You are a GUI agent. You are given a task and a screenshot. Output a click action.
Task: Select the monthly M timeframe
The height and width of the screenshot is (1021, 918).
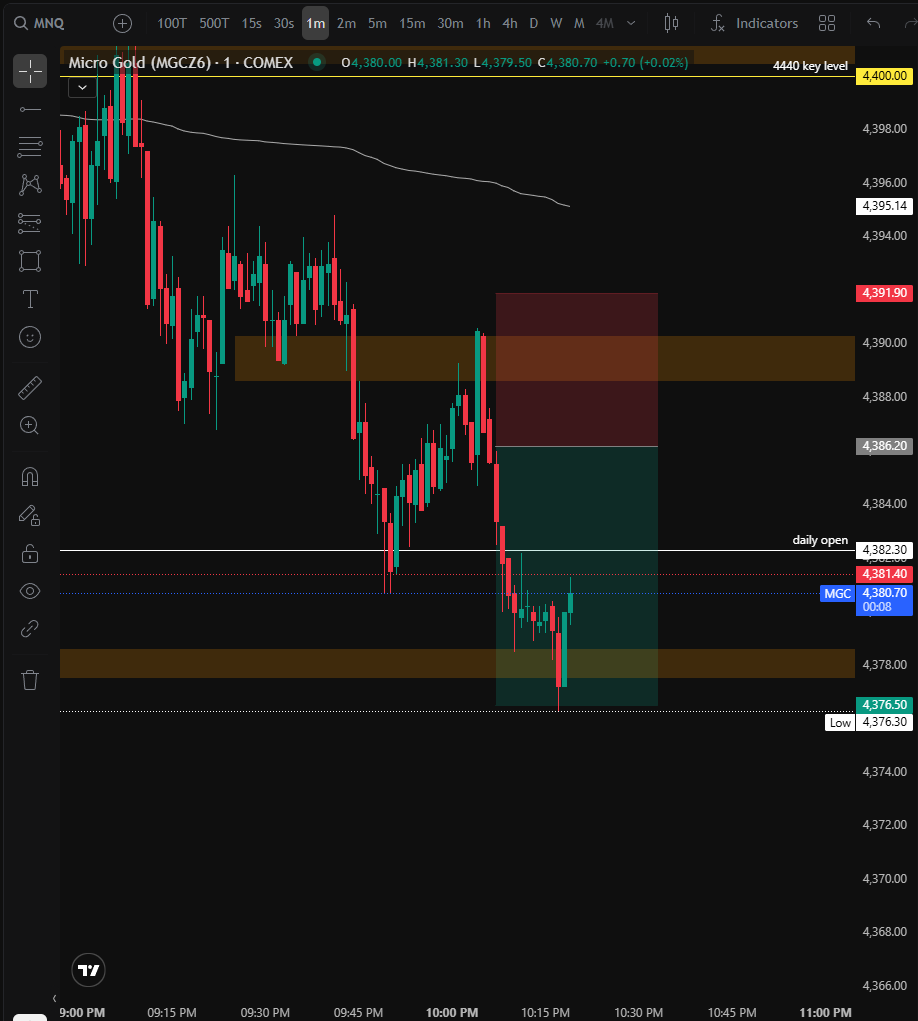point(579,23)
